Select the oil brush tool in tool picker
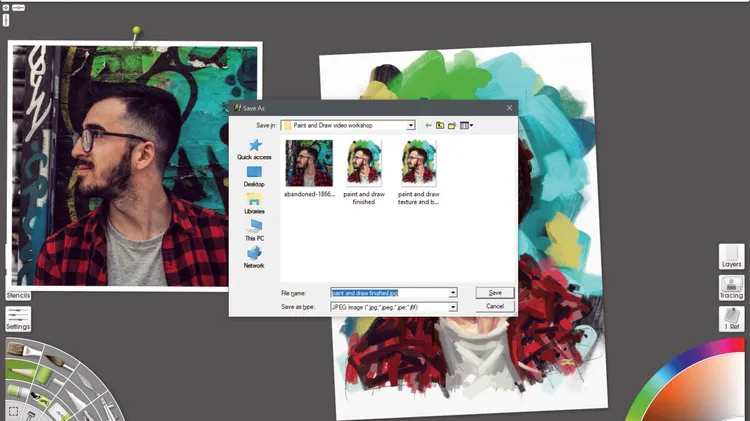750x421 pixels. point(25,349)
